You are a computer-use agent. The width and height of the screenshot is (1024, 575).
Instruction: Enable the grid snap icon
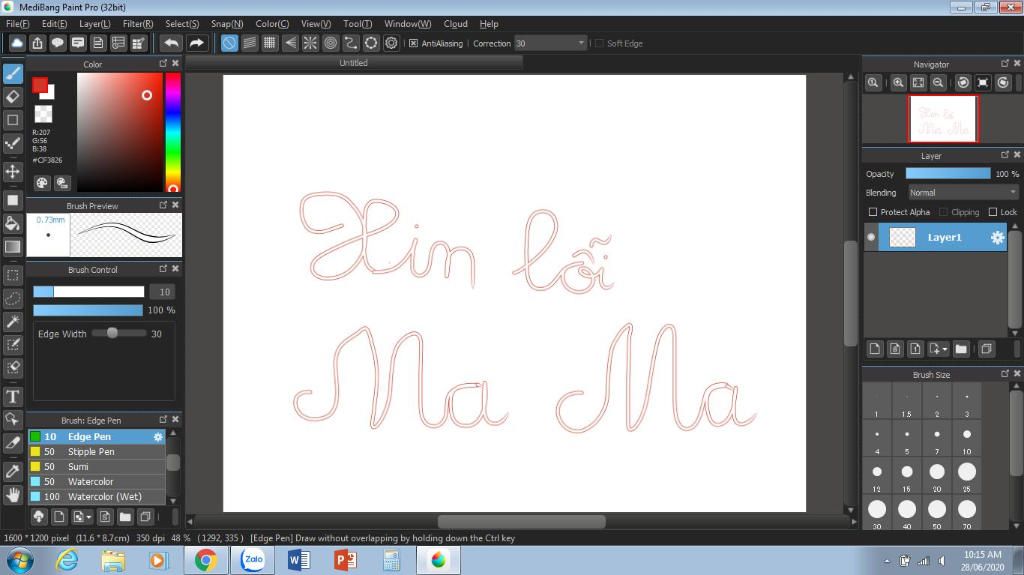tap(270, 43)
